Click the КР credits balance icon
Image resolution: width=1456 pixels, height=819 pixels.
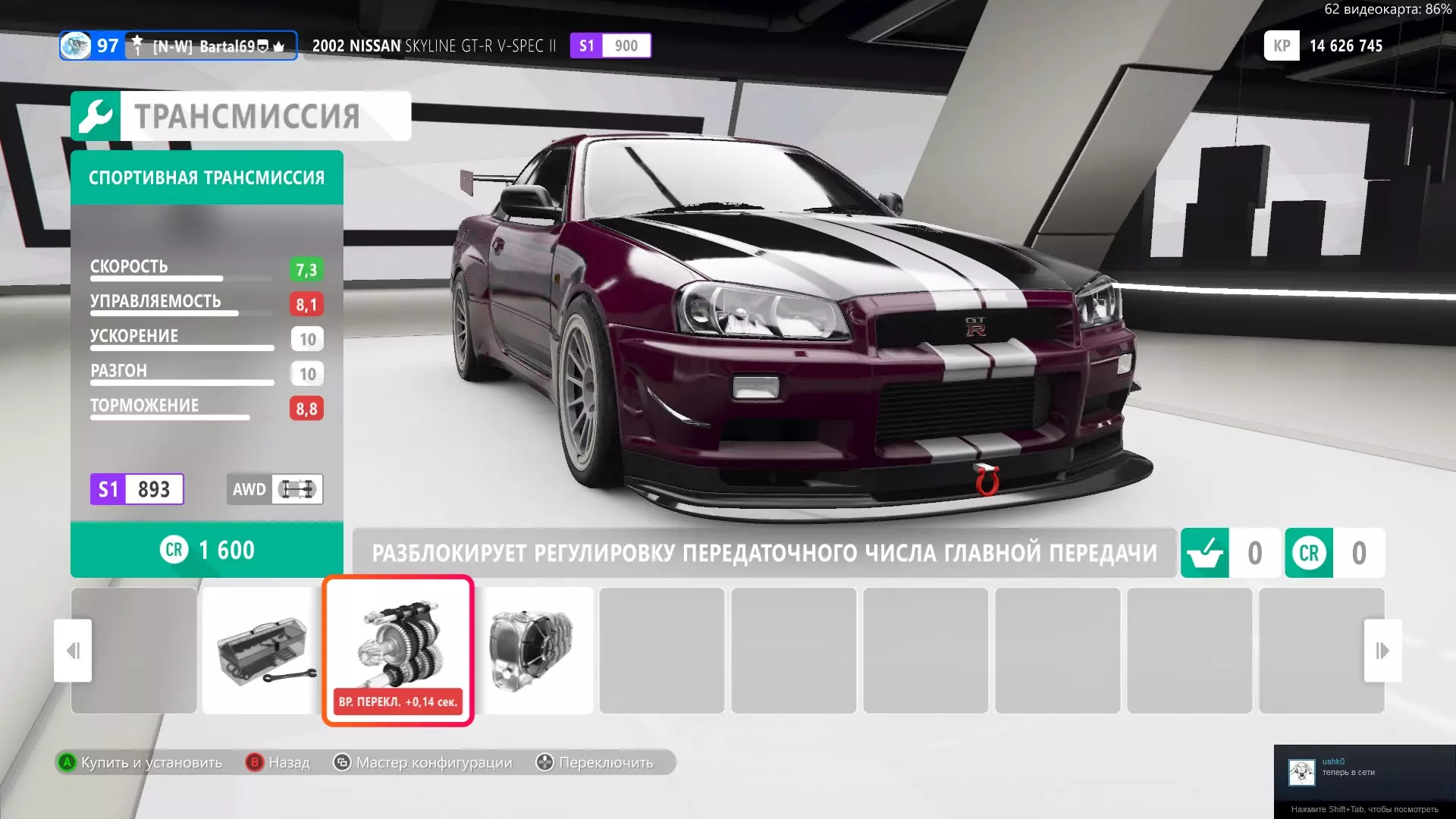pos(1282,45)
